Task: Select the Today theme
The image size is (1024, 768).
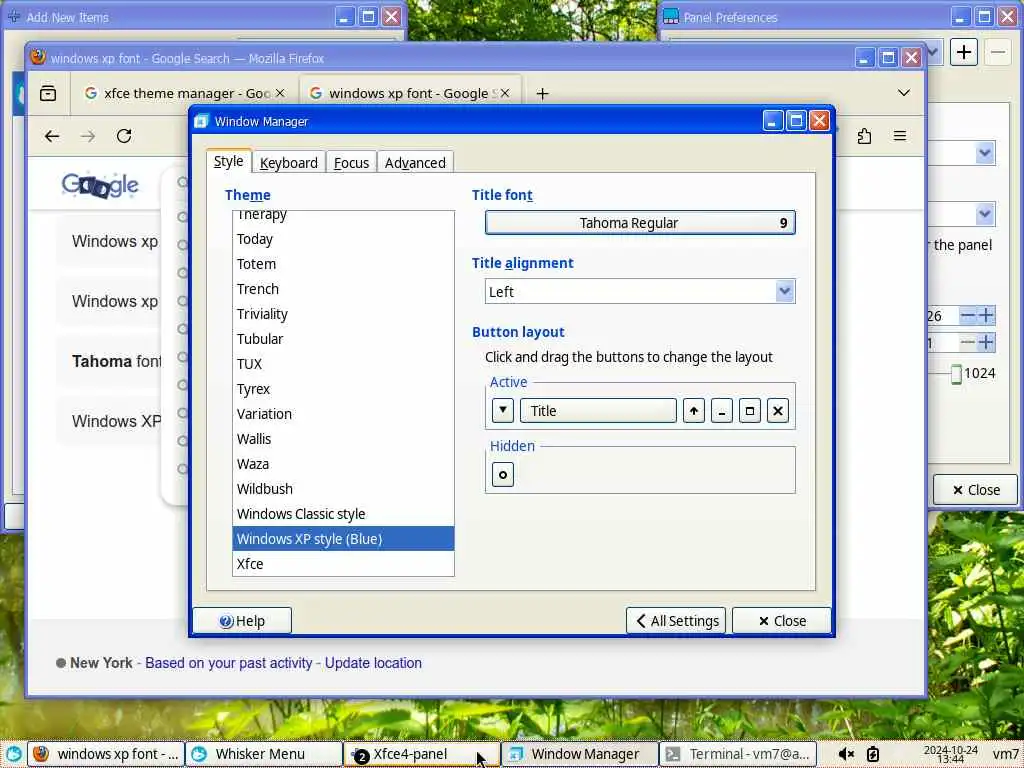Action: coord(343,239)
